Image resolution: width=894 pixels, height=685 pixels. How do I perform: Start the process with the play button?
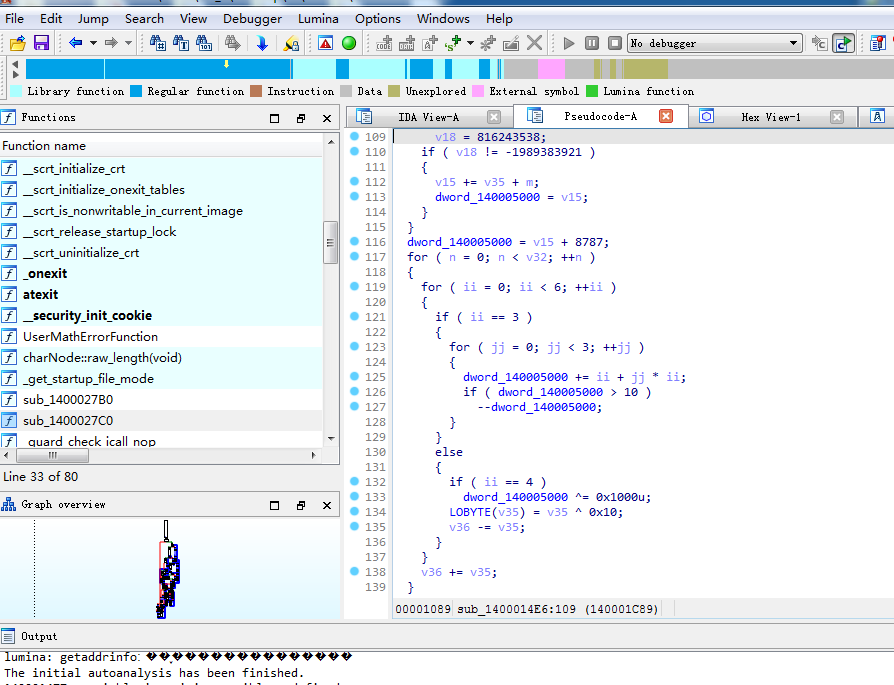(x=568, y=43)
